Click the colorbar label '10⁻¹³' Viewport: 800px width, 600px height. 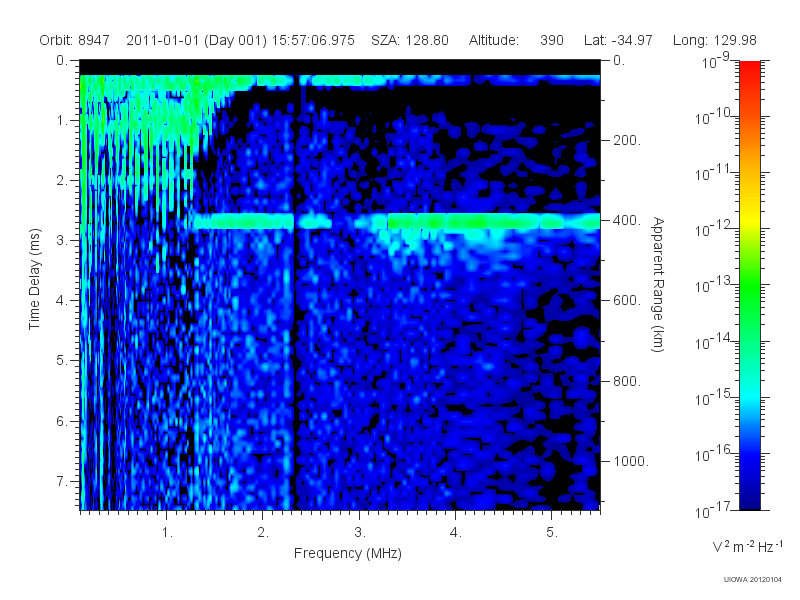714,285
